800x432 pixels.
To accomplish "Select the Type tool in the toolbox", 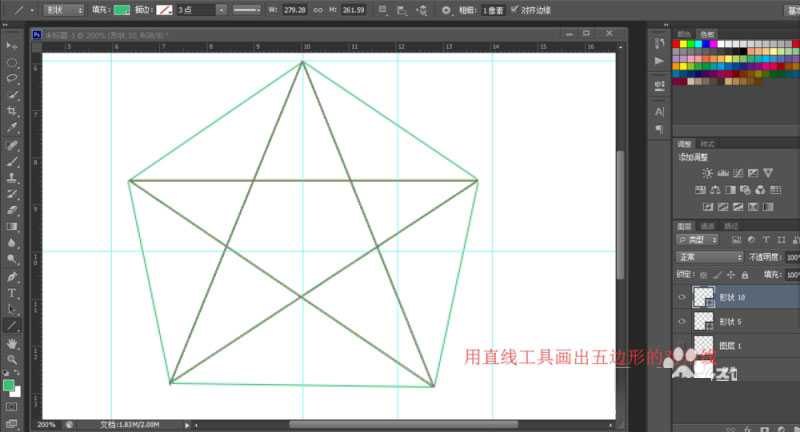I will pos(12,293).
